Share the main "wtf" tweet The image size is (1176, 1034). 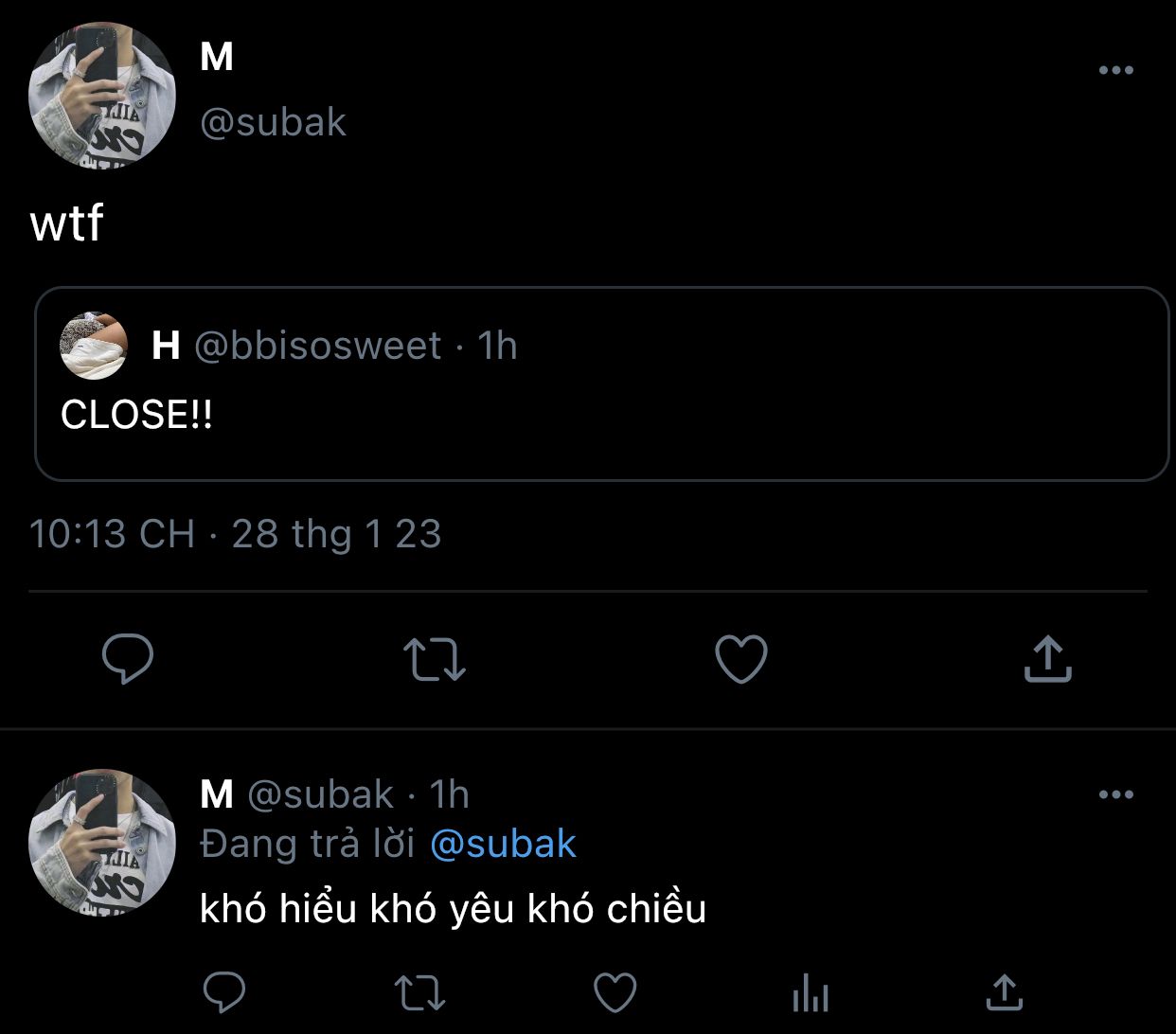tap(1047, 659)
